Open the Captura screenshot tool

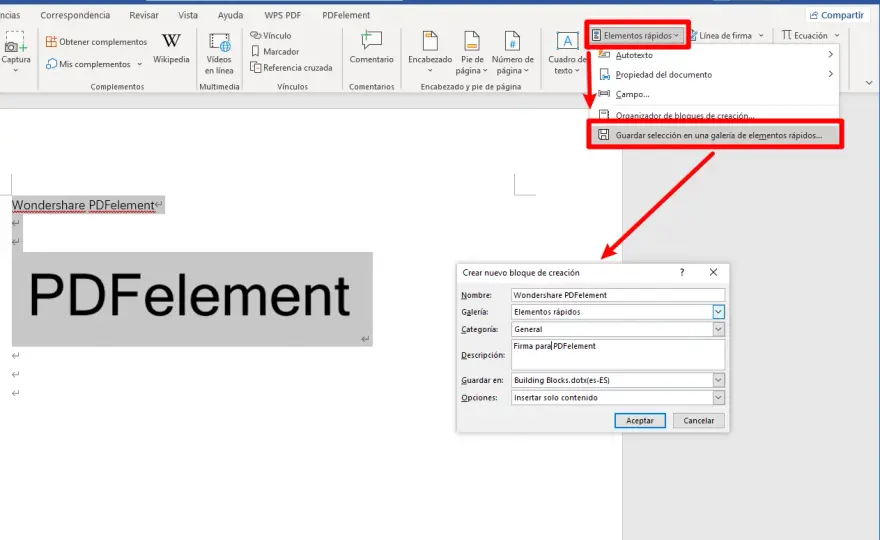pyautogui.click(x=15, y=52)
